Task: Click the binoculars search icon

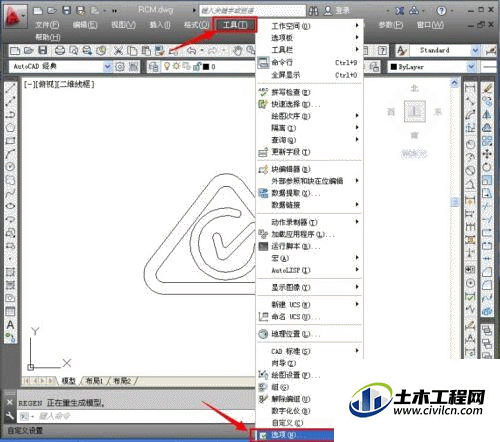Action: [313, 11]
